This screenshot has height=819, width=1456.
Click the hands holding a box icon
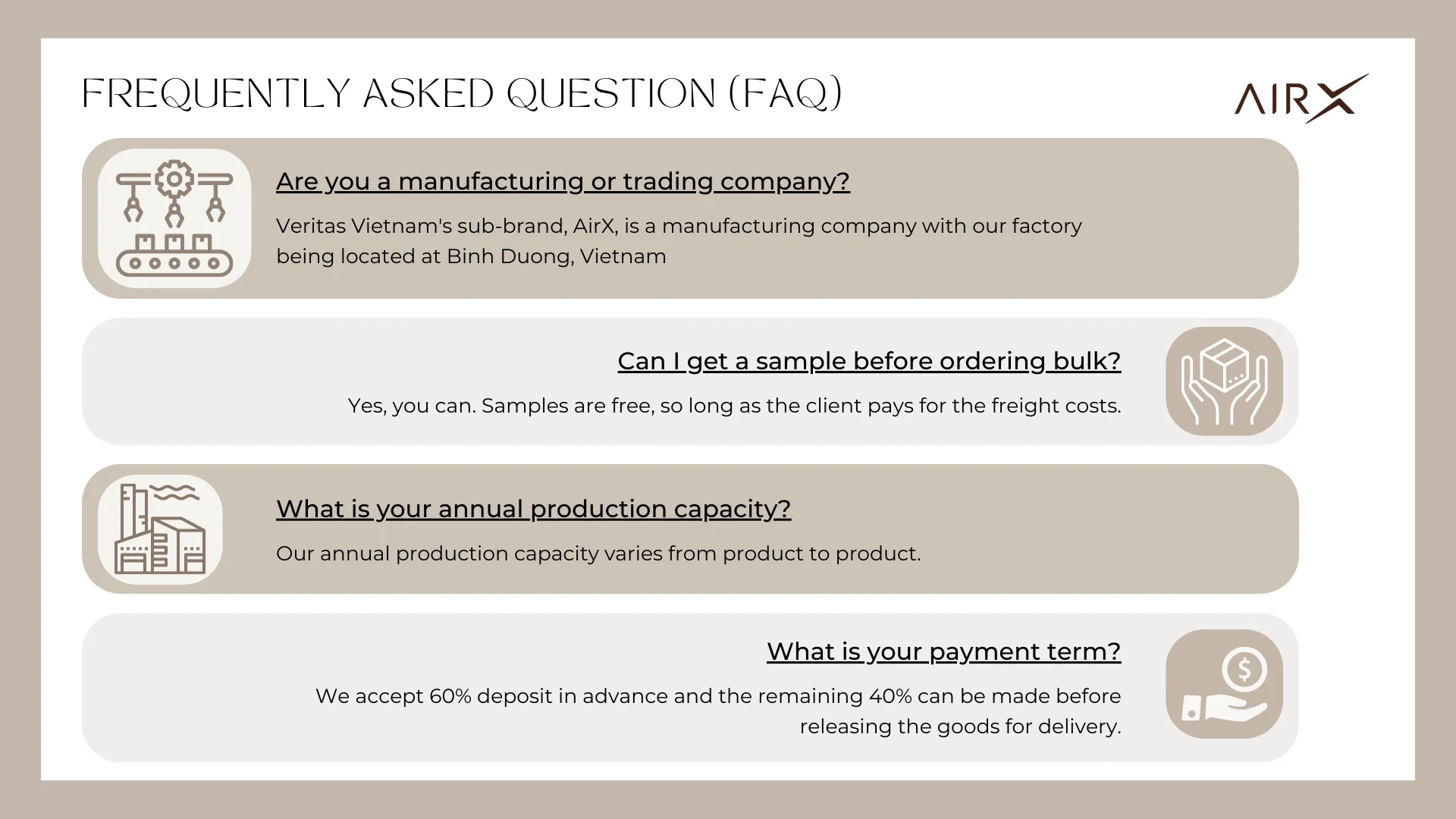pos(1224,381)
